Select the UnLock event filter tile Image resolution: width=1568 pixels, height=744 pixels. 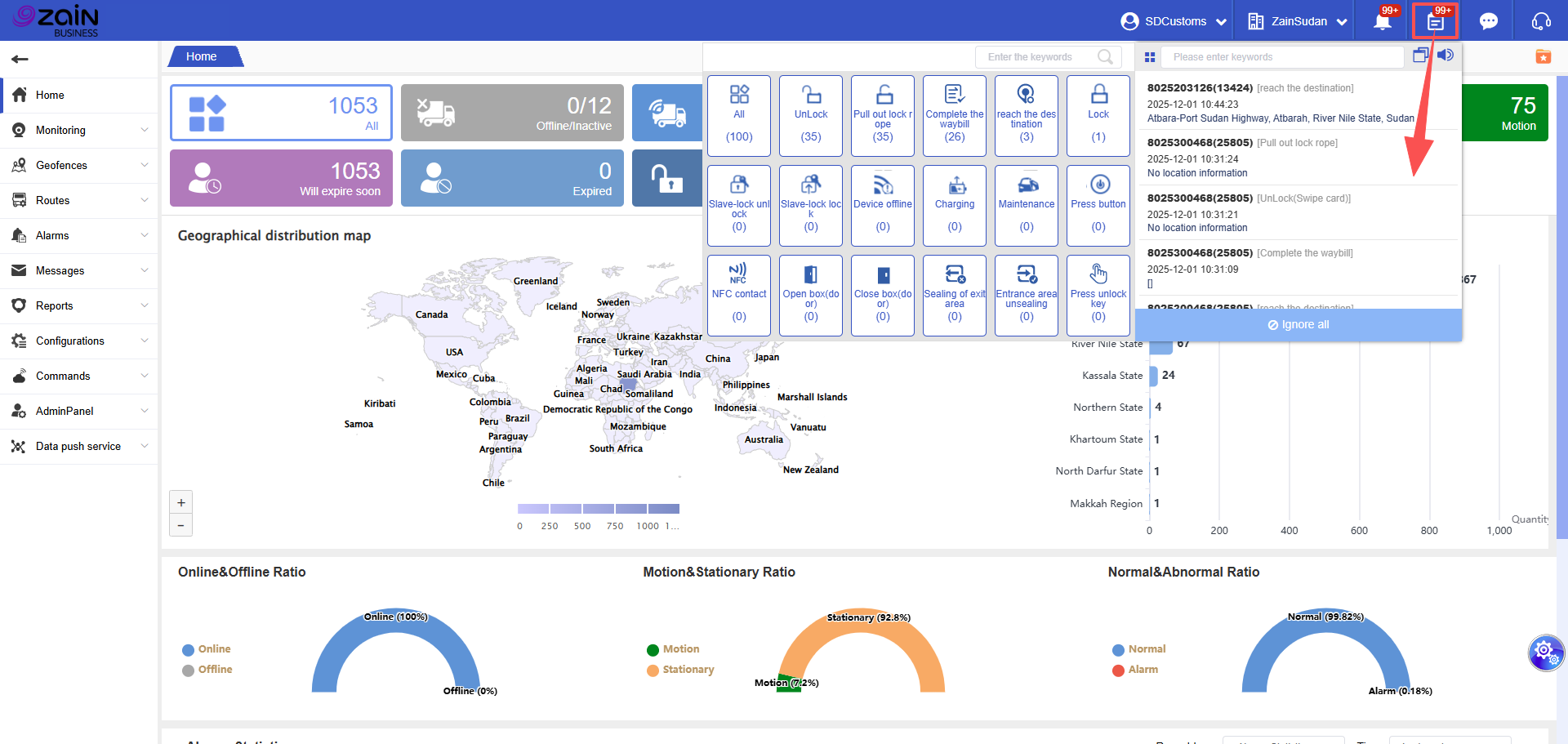tap(810, 115)
